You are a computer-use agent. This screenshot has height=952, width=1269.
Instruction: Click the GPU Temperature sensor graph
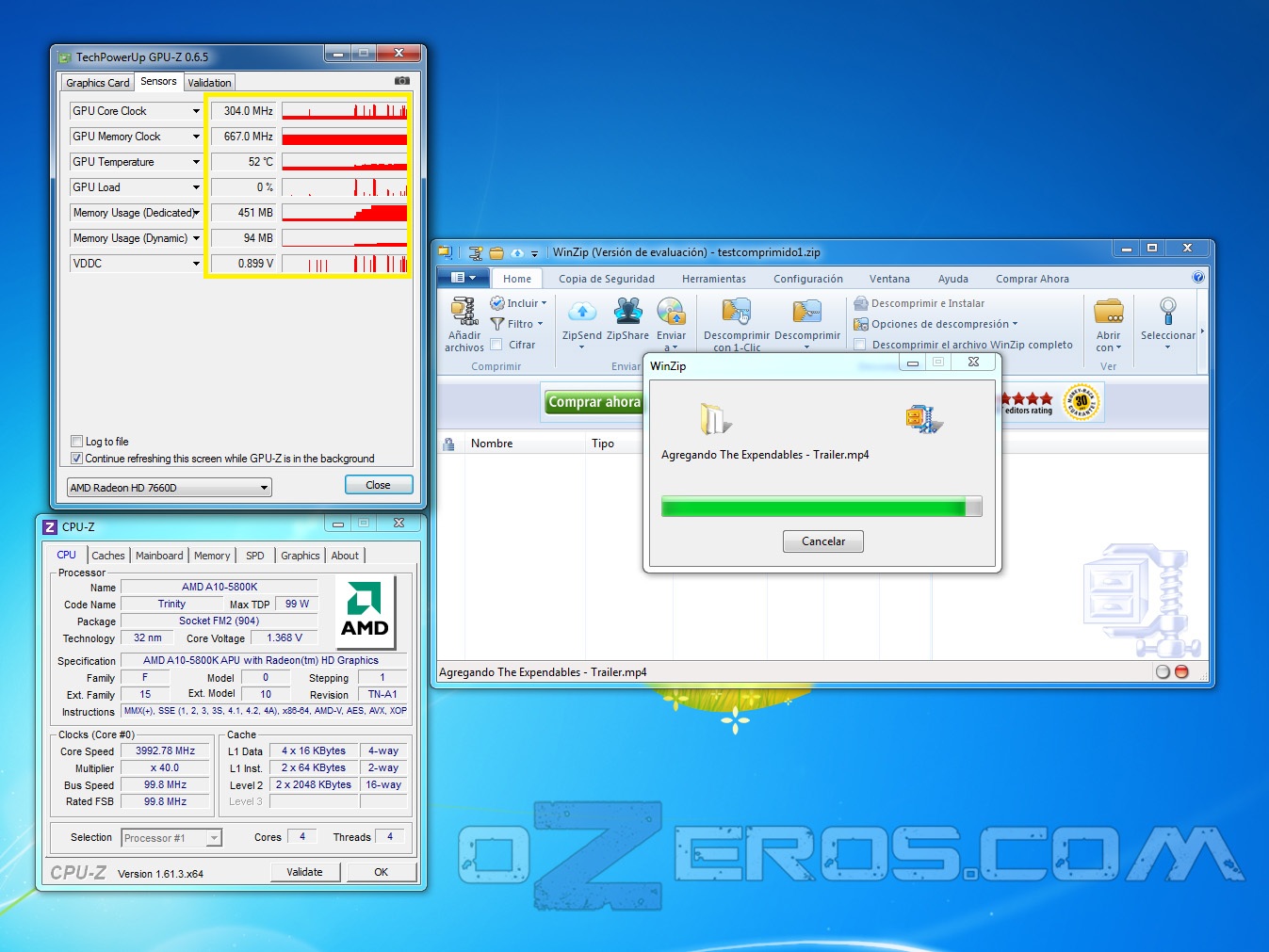coord(345,162)
